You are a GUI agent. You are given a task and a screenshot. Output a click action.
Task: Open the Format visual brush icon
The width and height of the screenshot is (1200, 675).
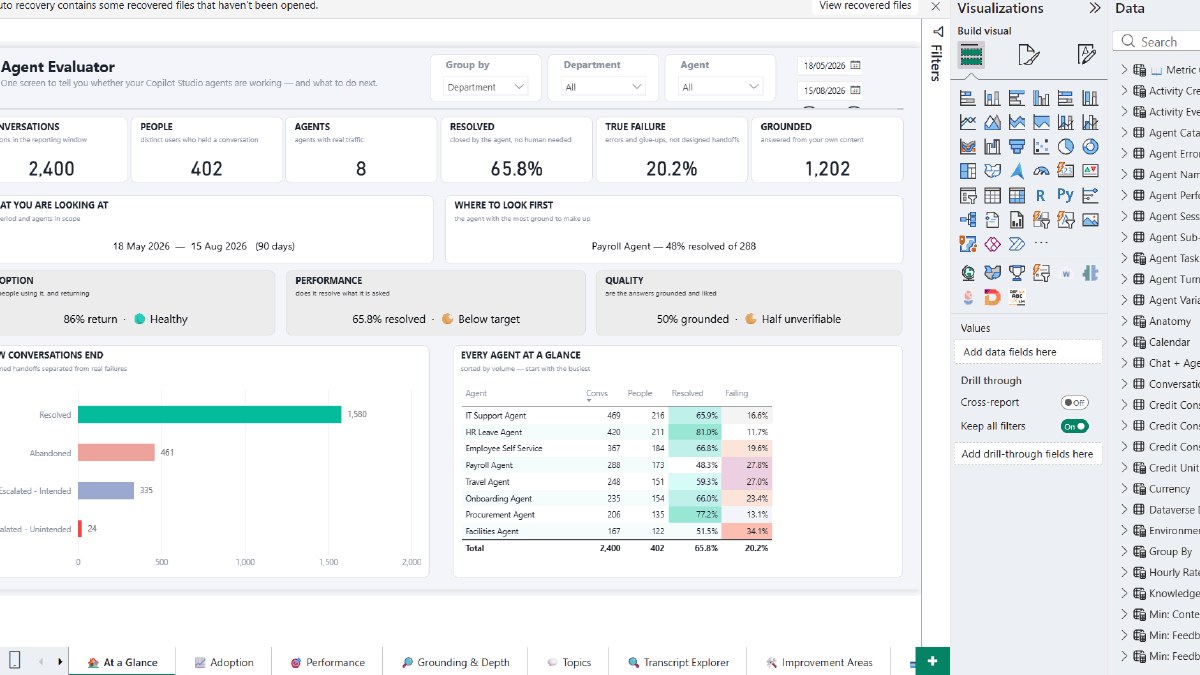pos(1030,54)
